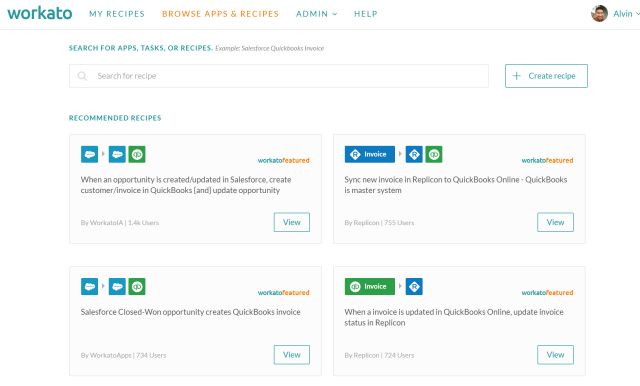View the invoice updated in QuickBooks Online recipe
Viewport: 640px width, 386px height.
pyautogui.click(x=555, y=355)
